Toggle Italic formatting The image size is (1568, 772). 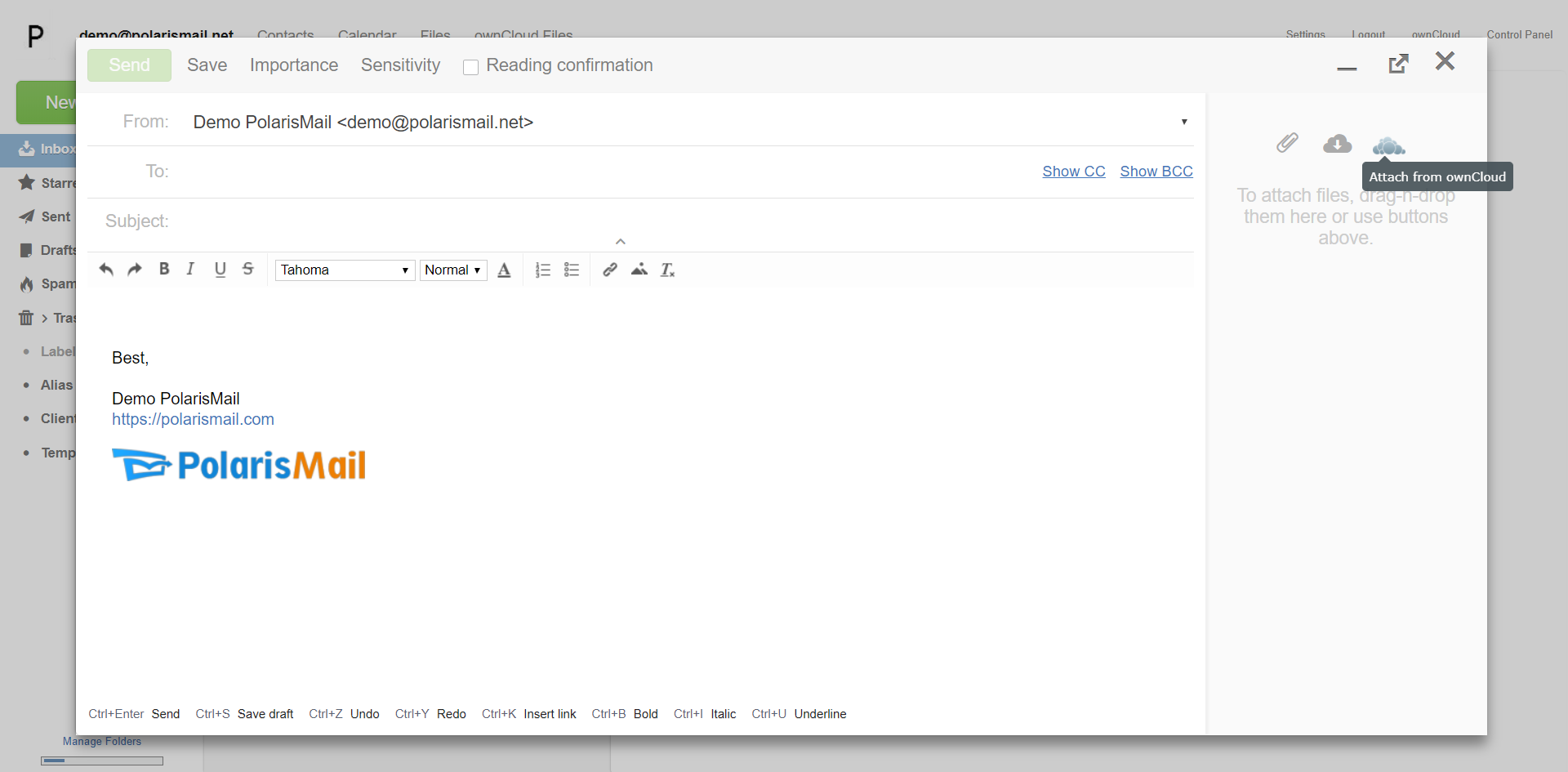[190, 269]
